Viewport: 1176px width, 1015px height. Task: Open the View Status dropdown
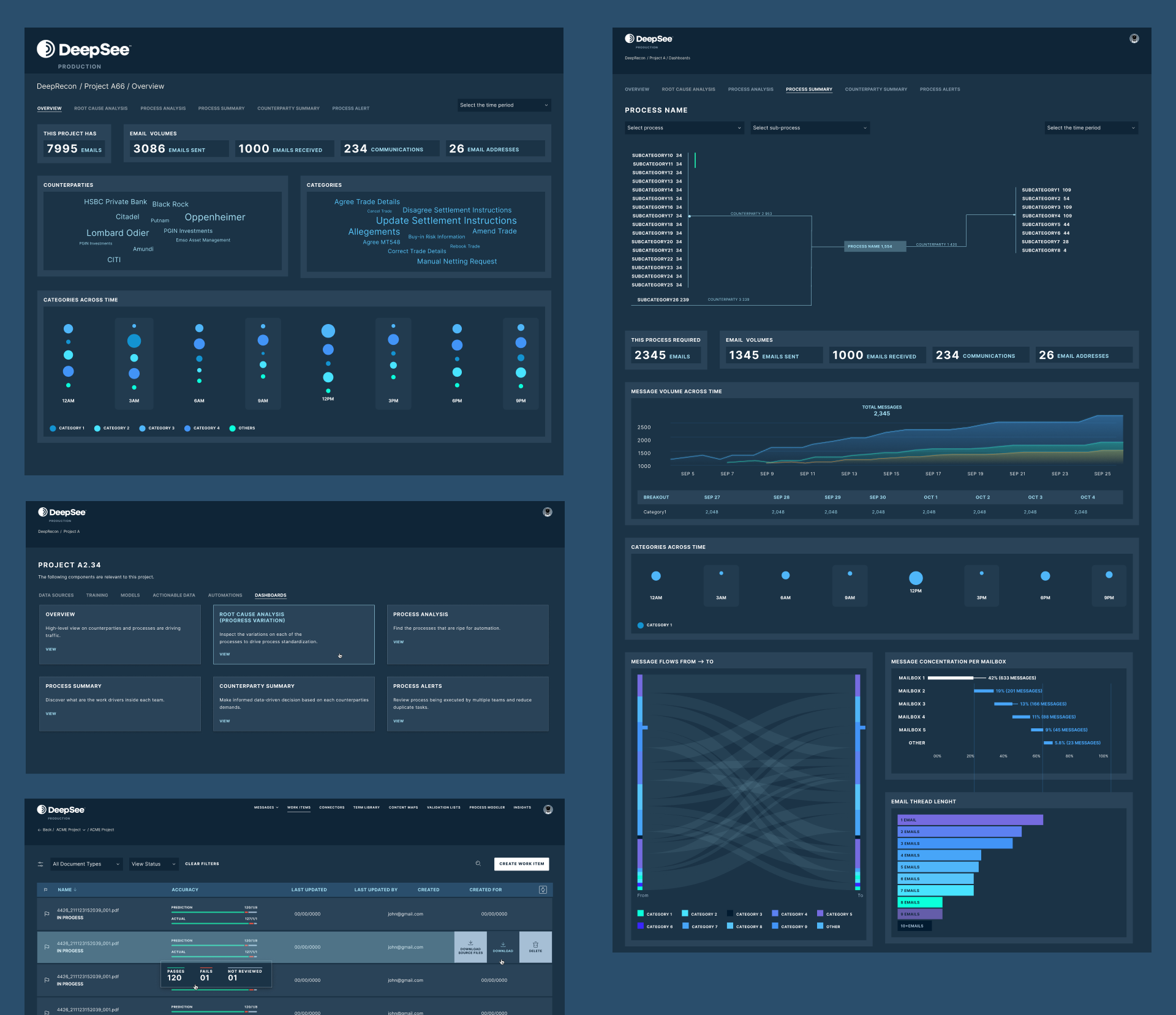click(x=153, y=864)
